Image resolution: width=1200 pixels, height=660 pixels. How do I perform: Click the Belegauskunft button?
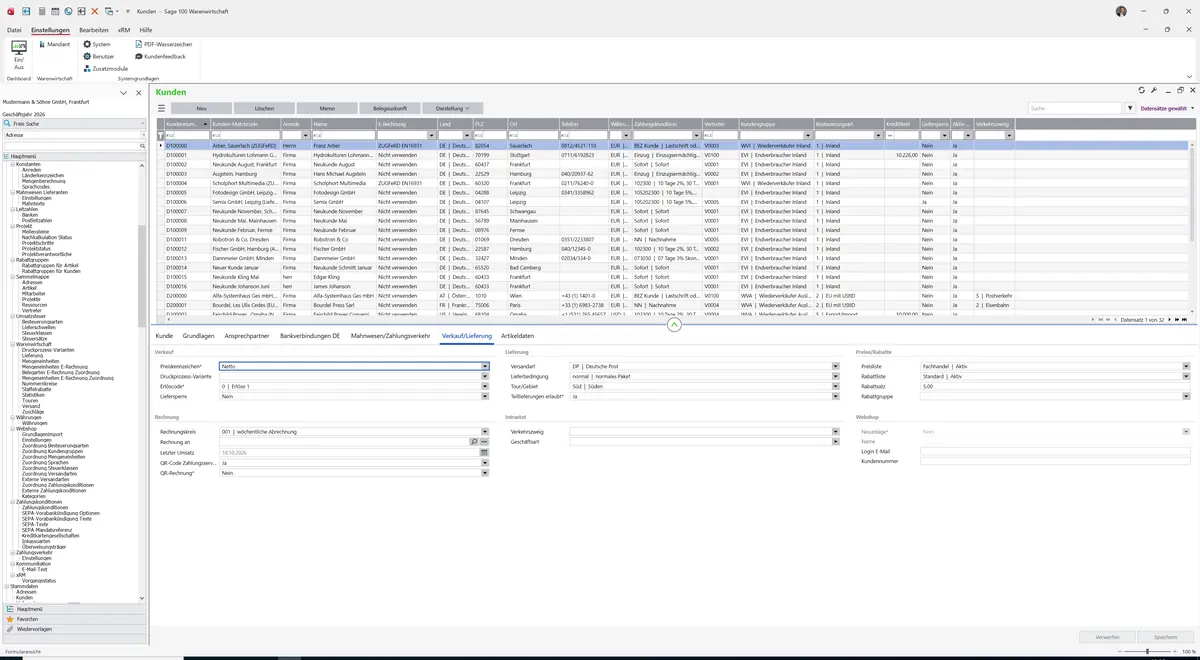pyautogui.click(x=389, y=108)
